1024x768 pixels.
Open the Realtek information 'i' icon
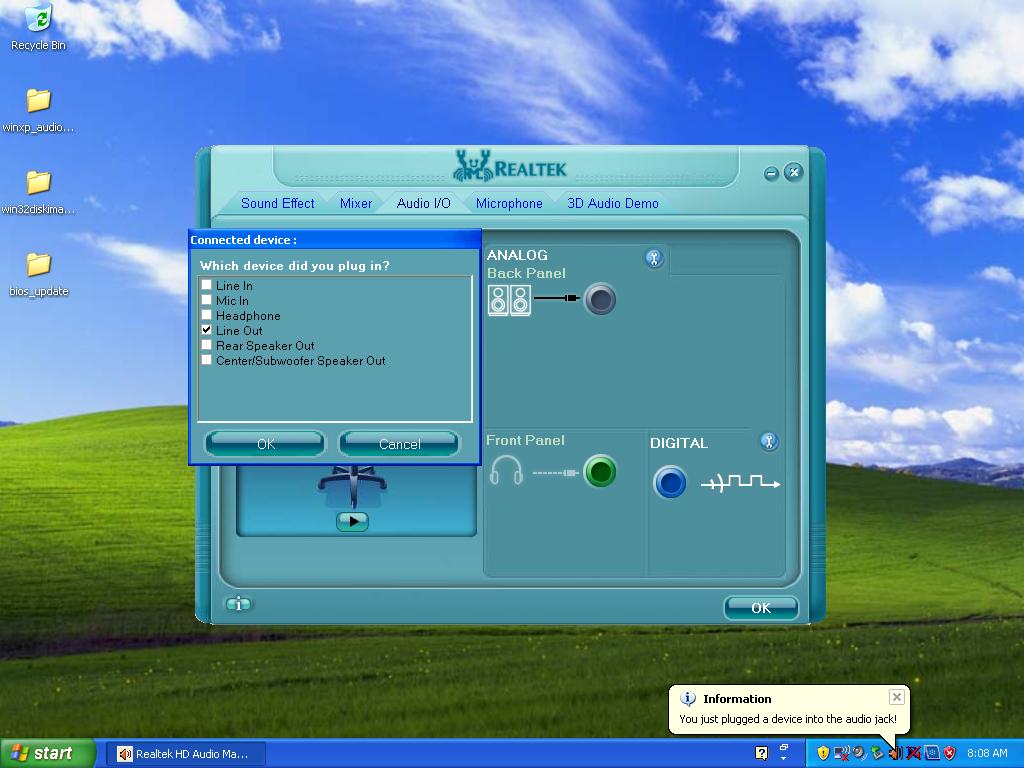[239, 604]
